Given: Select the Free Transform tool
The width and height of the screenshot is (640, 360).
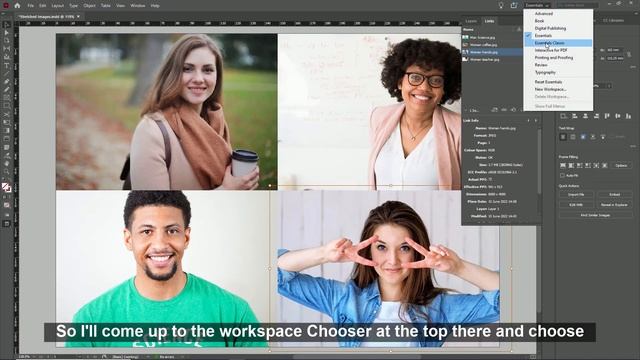Looking at the screenshot, I should pos(7,123).
